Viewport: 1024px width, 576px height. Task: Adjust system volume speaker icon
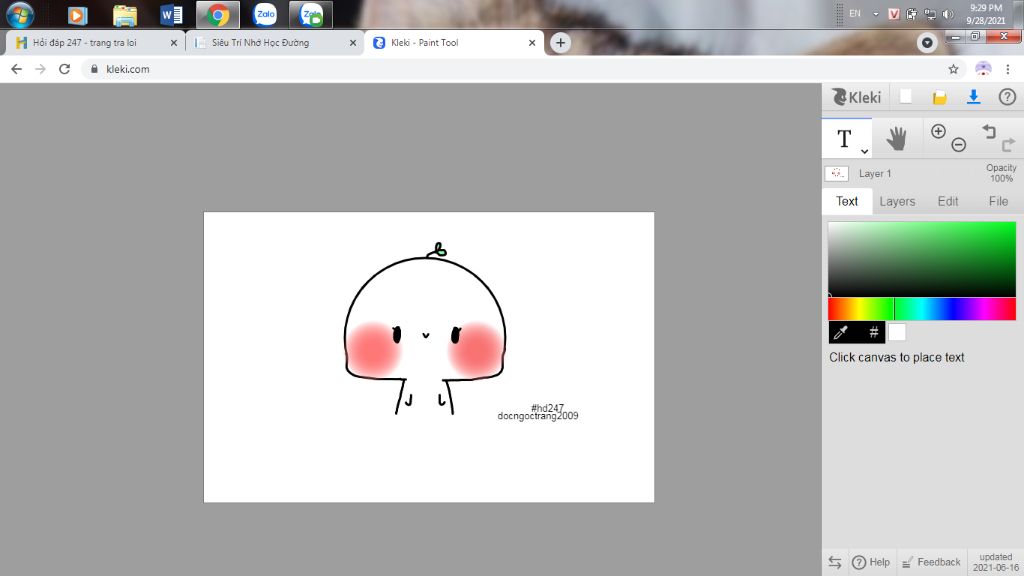click(x=948, y=14)
